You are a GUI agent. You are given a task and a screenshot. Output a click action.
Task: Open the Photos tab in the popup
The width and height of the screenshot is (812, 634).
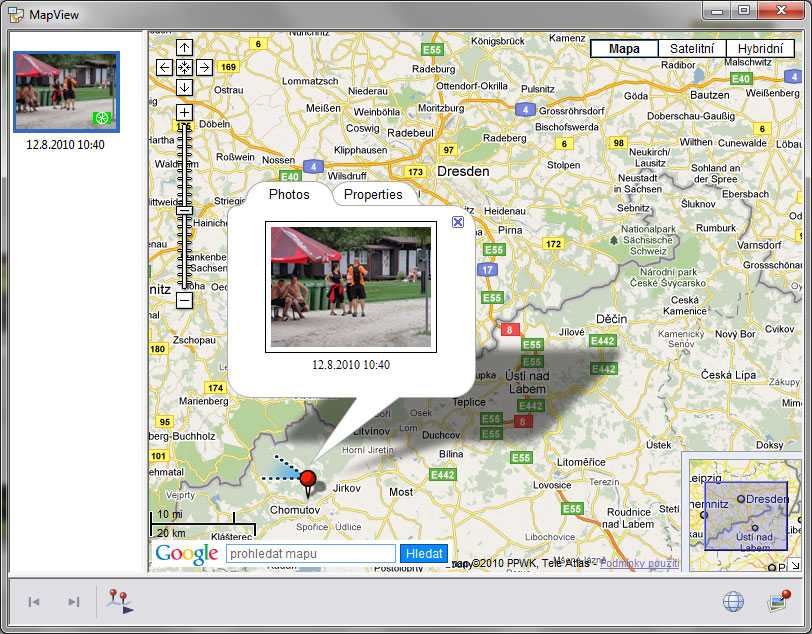pyautogui.click(x=289, y=194)
